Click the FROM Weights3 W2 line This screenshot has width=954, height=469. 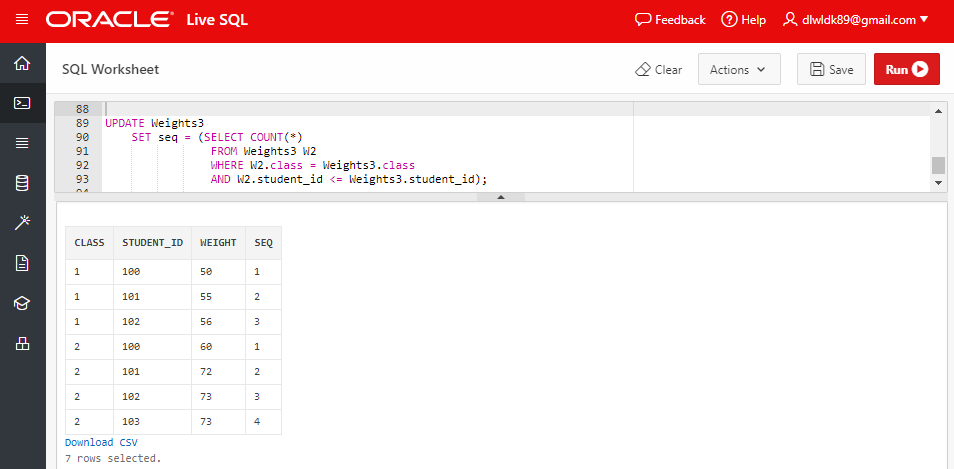pyautogui.click(x=263, y=151)
